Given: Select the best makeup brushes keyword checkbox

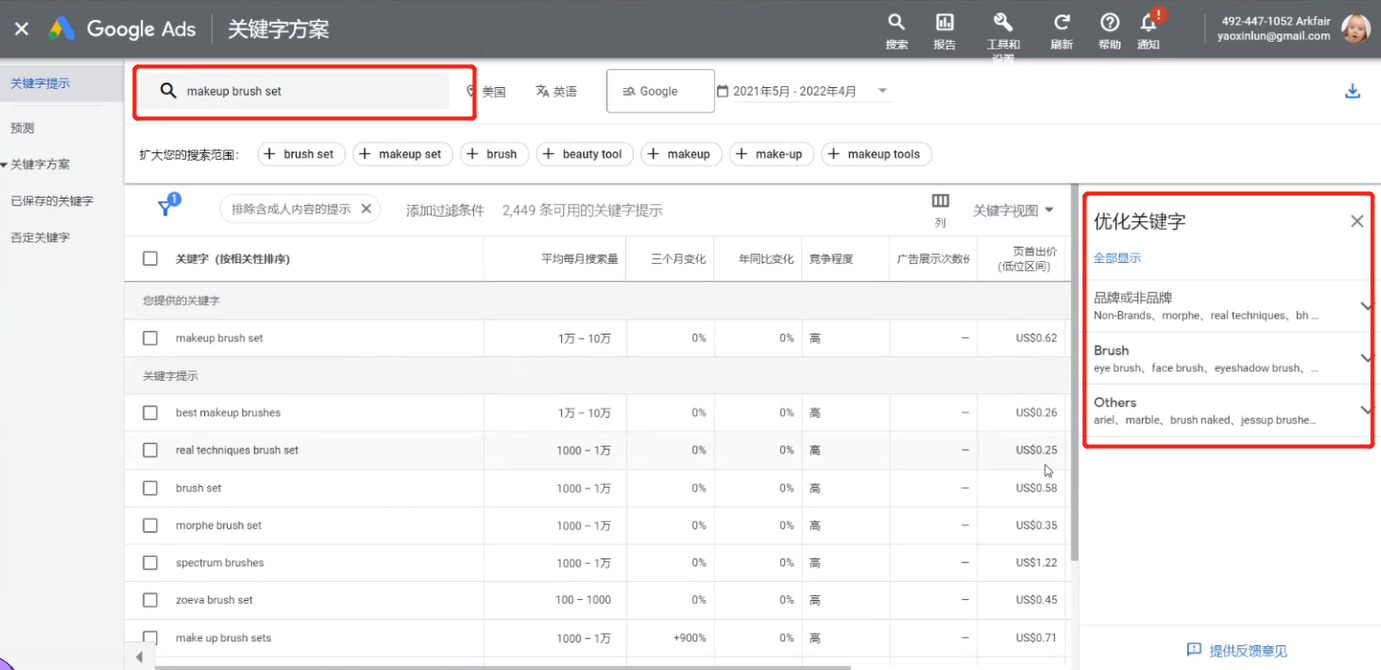Looking at the screenshot, I should [150, 412].
